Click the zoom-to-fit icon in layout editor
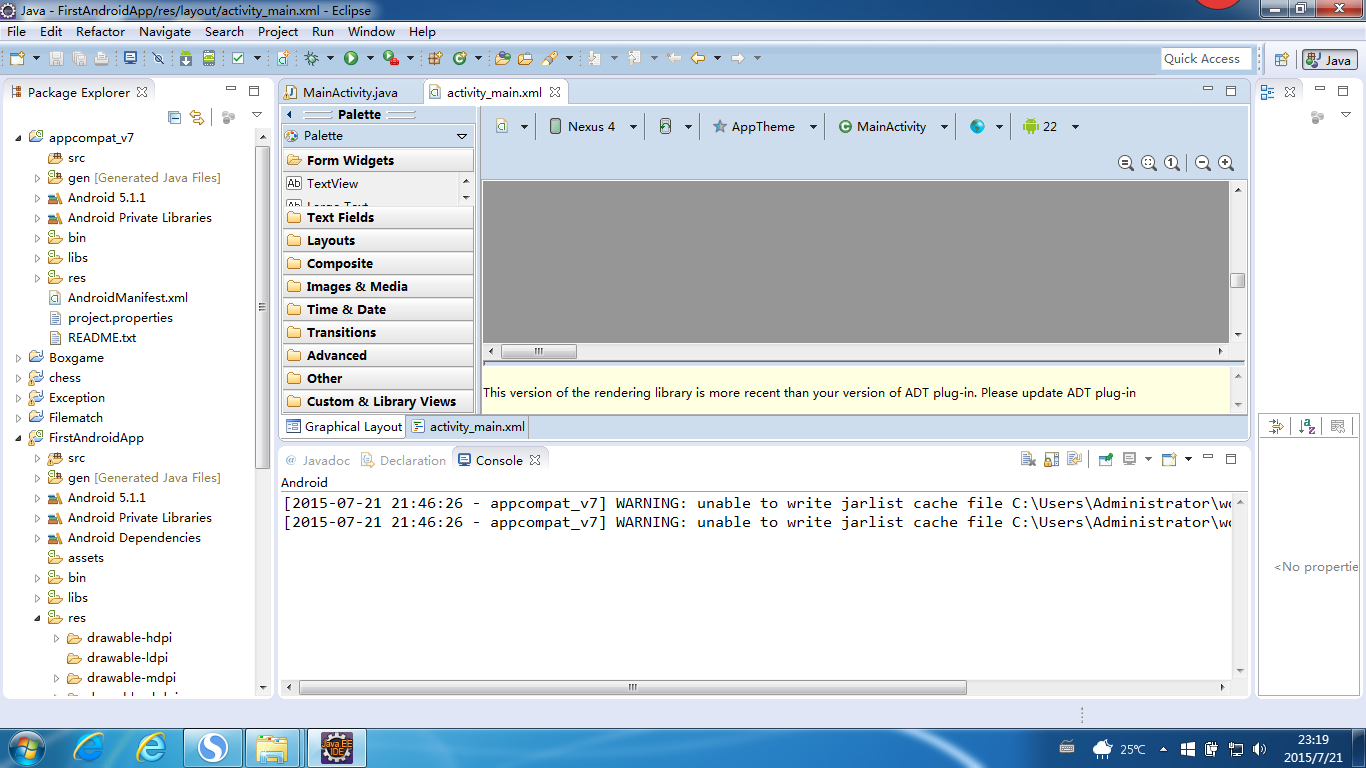Viewport: 1366px width, 768px height. pyautogui.click(x=1149, y=163)
